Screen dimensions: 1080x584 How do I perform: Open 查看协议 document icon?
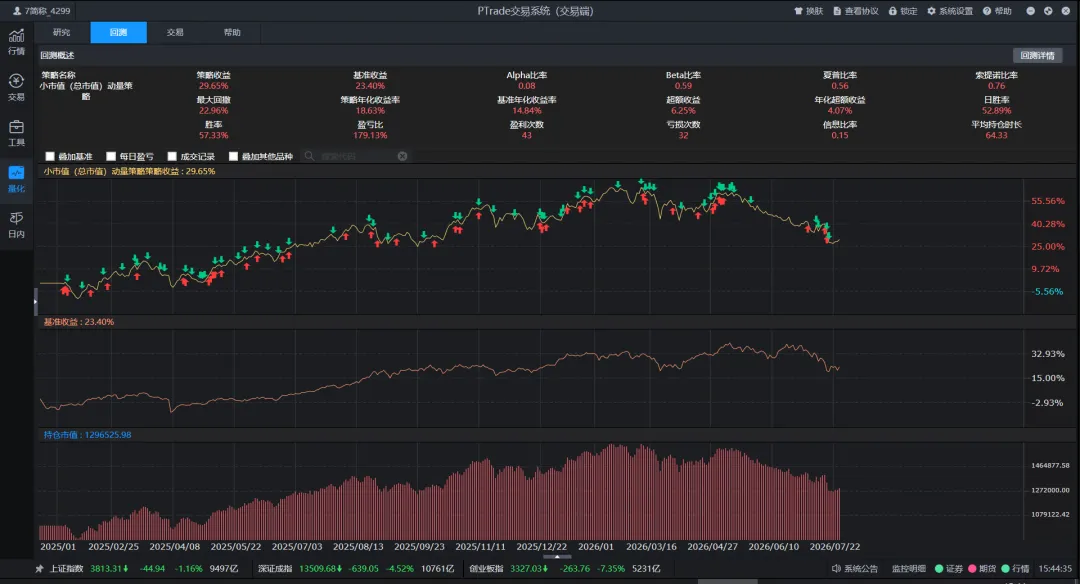(x=838, y=11)
